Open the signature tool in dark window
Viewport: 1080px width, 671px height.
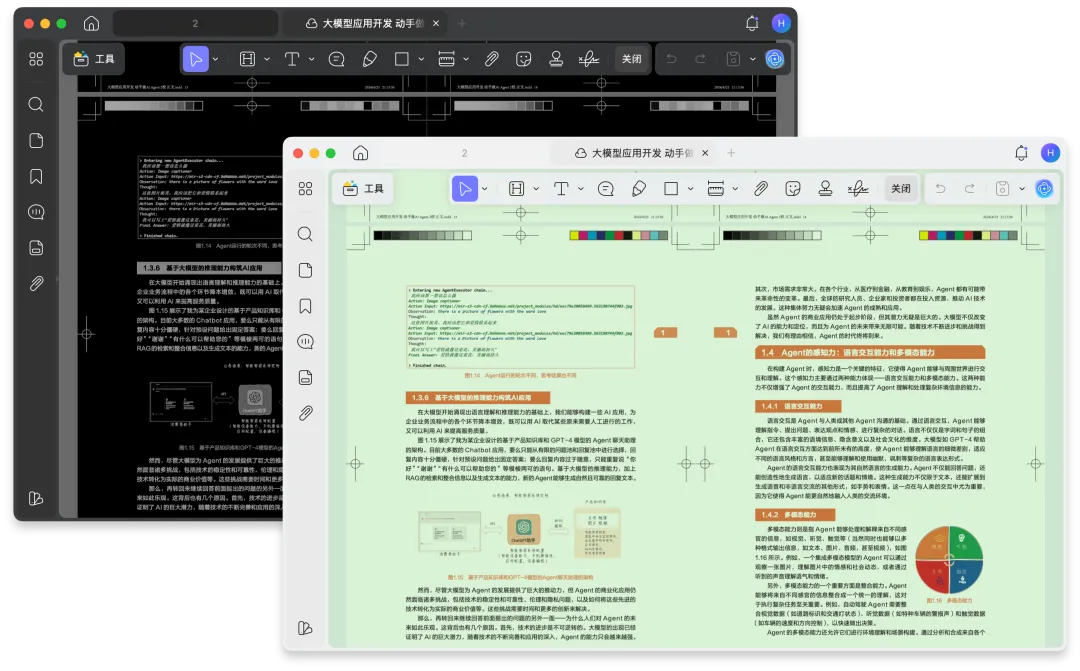pos(588,59)
